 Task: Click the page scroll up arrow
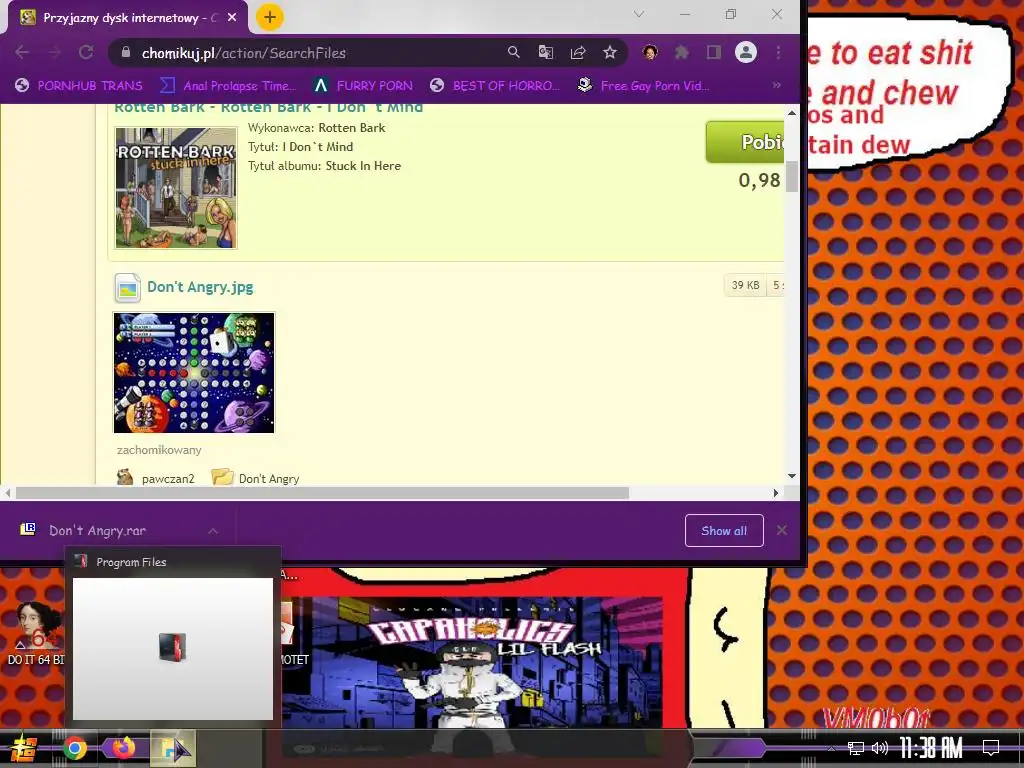point(792,113)
